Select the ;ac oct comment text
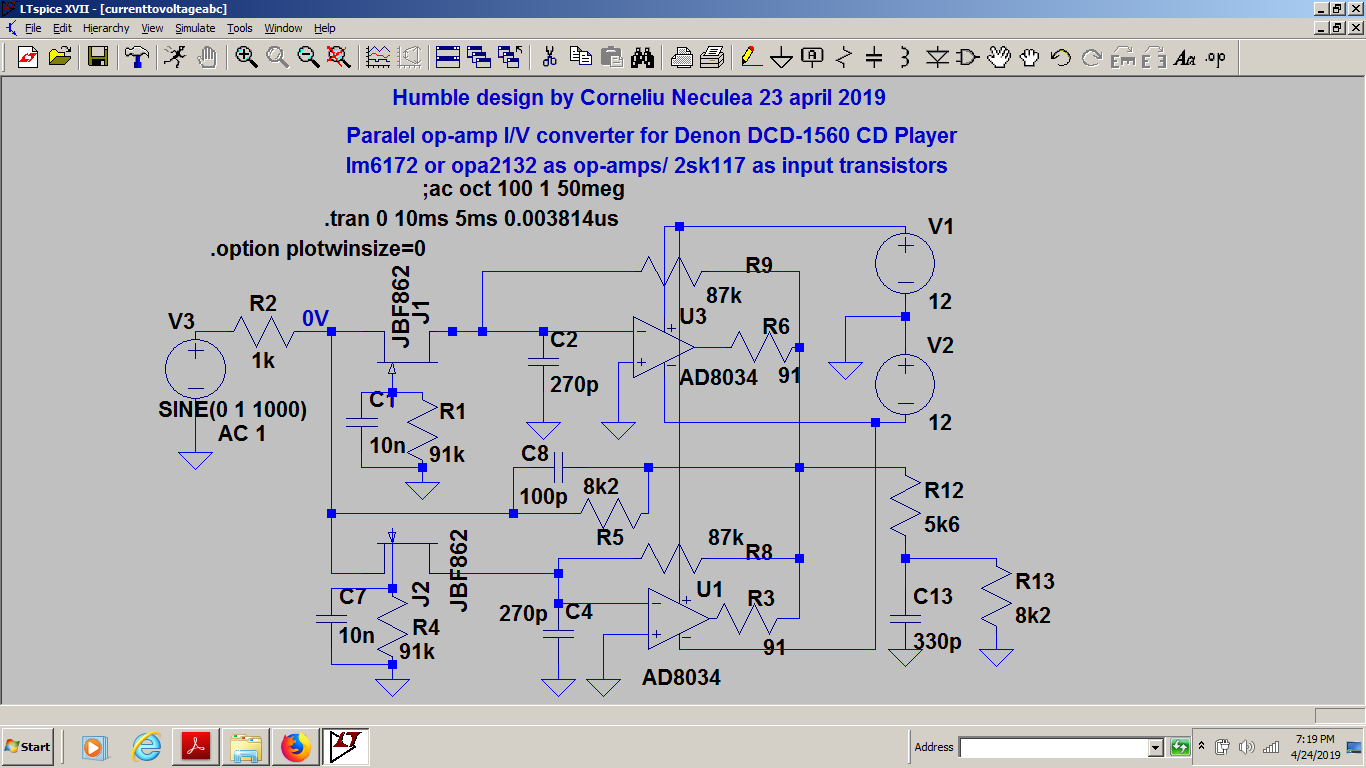 tap(525, 189)
